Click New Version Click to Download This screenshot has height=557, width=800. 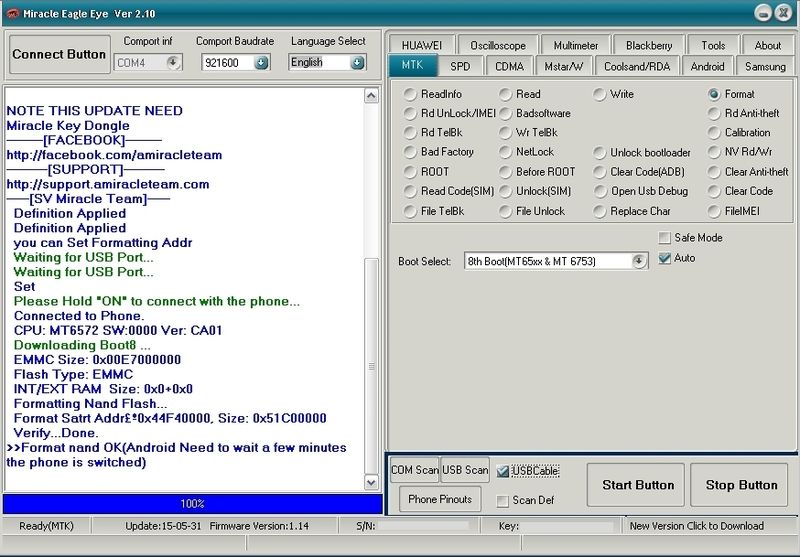click(x=696, y=526)
